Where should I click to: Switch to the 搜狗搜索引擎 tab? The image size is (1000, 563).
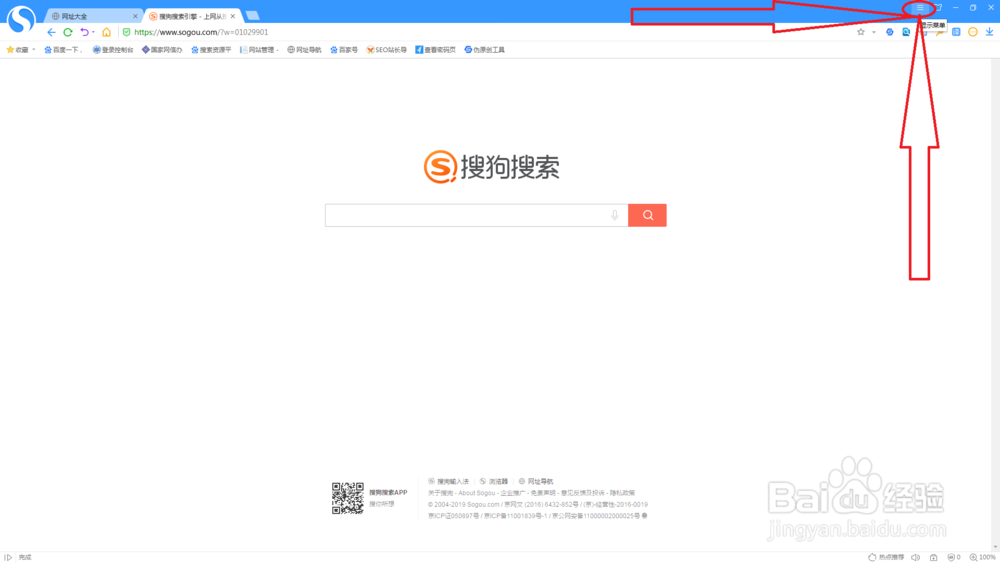[191, 16]
